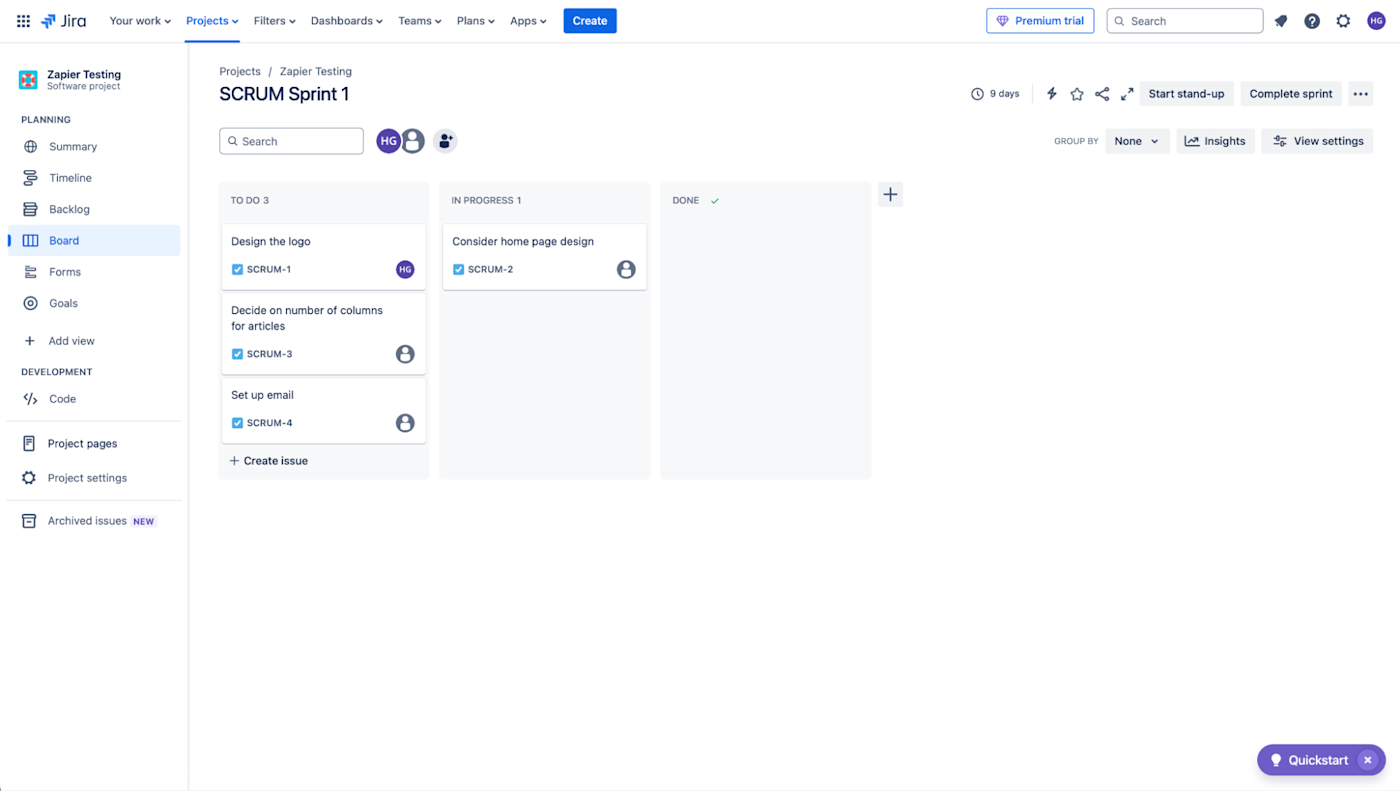Click Create issue in To Do column
The image size is (1400, 791).
click(269, 461)
